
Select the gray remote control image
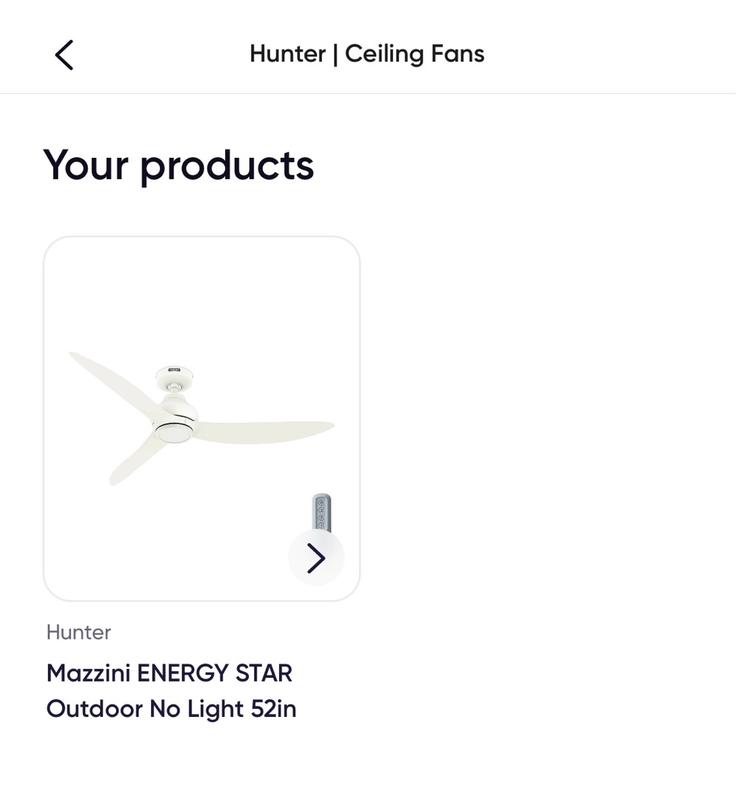pos(321,512)
